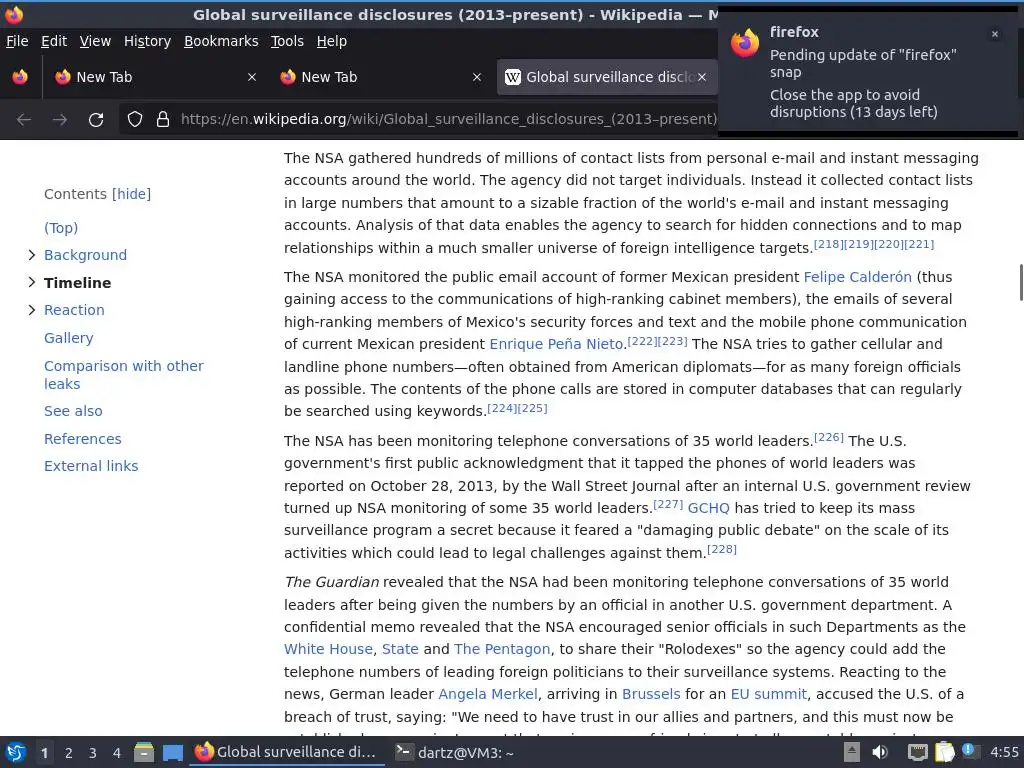Screen dimensions: 1024x768
Task: Open citation [218]
Action: click(x=828, y=244)
